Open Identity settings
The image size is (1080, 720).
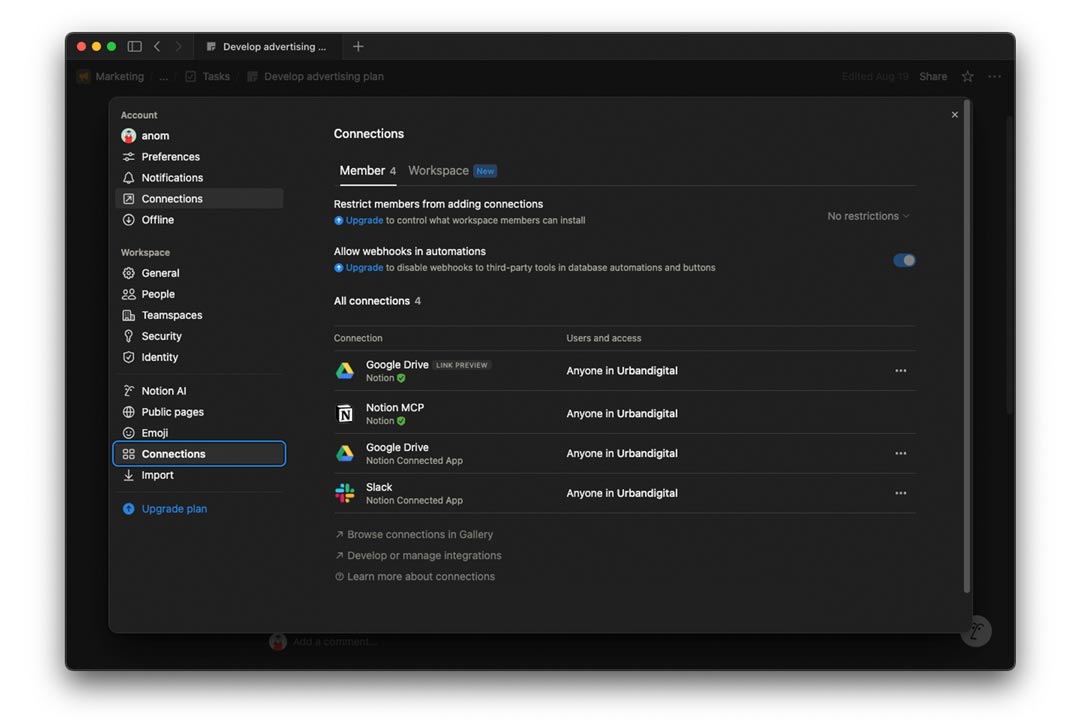(x=199, y=357)
